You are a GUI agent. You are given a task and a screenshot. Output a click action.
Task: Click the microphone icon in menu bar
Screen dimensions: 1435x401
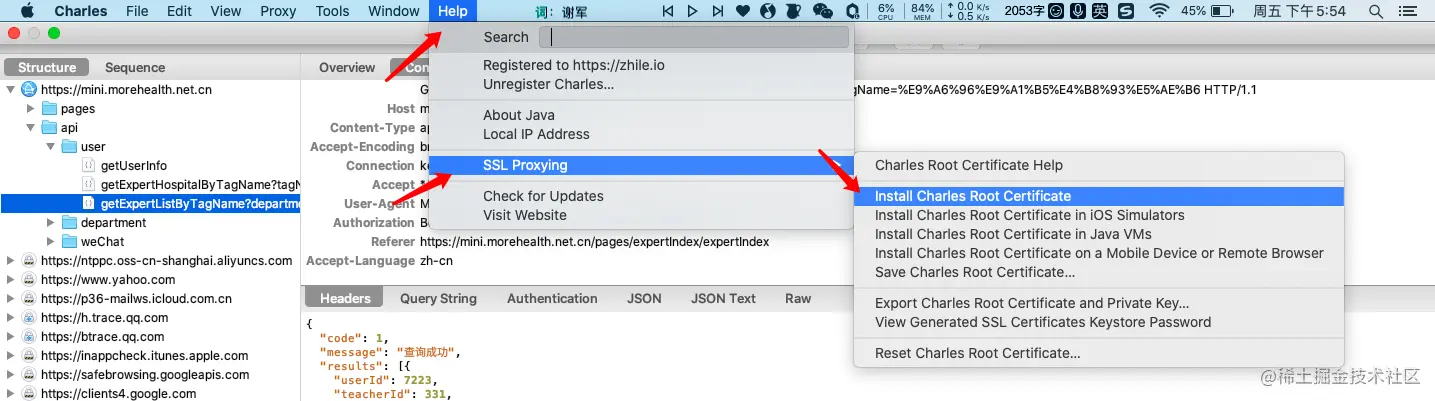1078,11
